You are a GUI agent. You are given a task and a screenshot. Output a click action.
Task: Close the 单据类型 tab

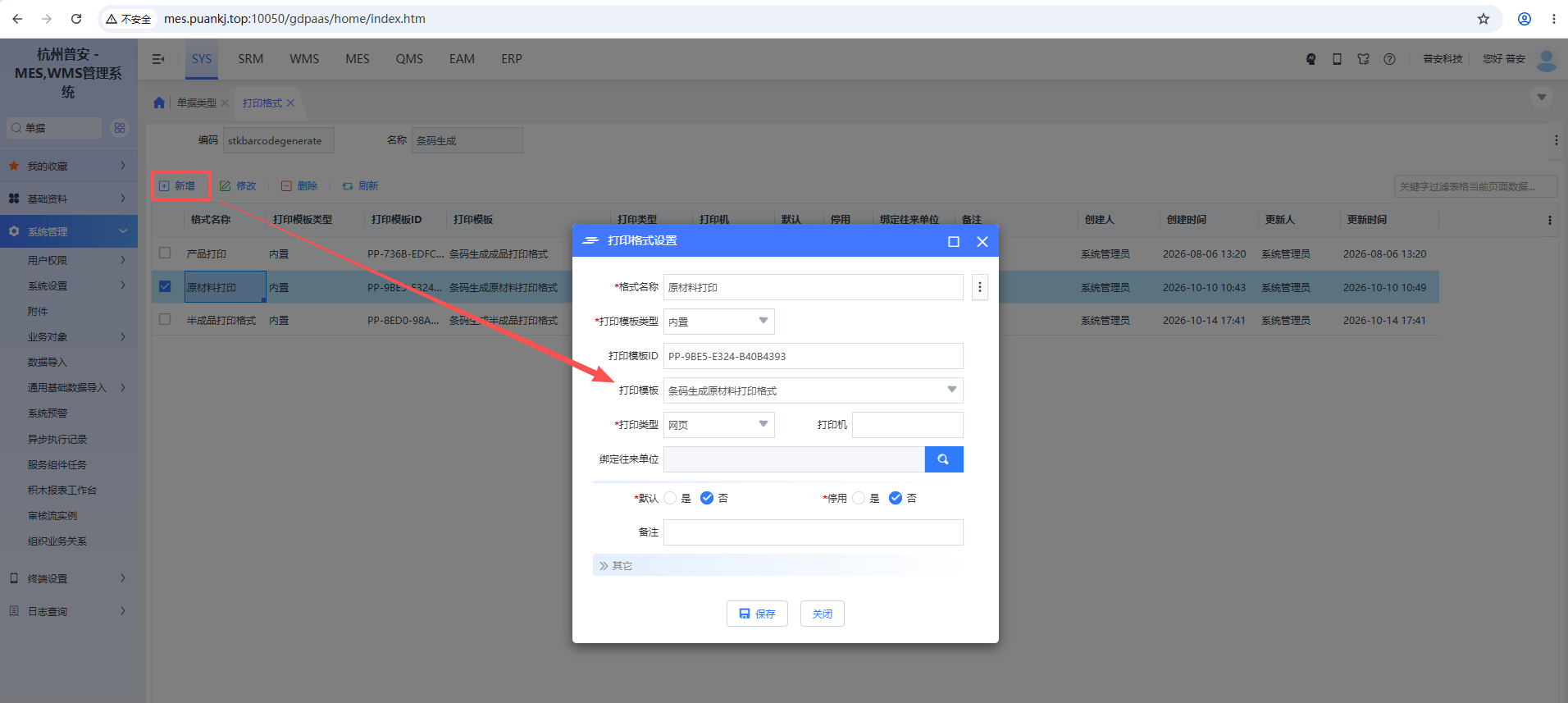pyautogui.click(x=225, y=103)
